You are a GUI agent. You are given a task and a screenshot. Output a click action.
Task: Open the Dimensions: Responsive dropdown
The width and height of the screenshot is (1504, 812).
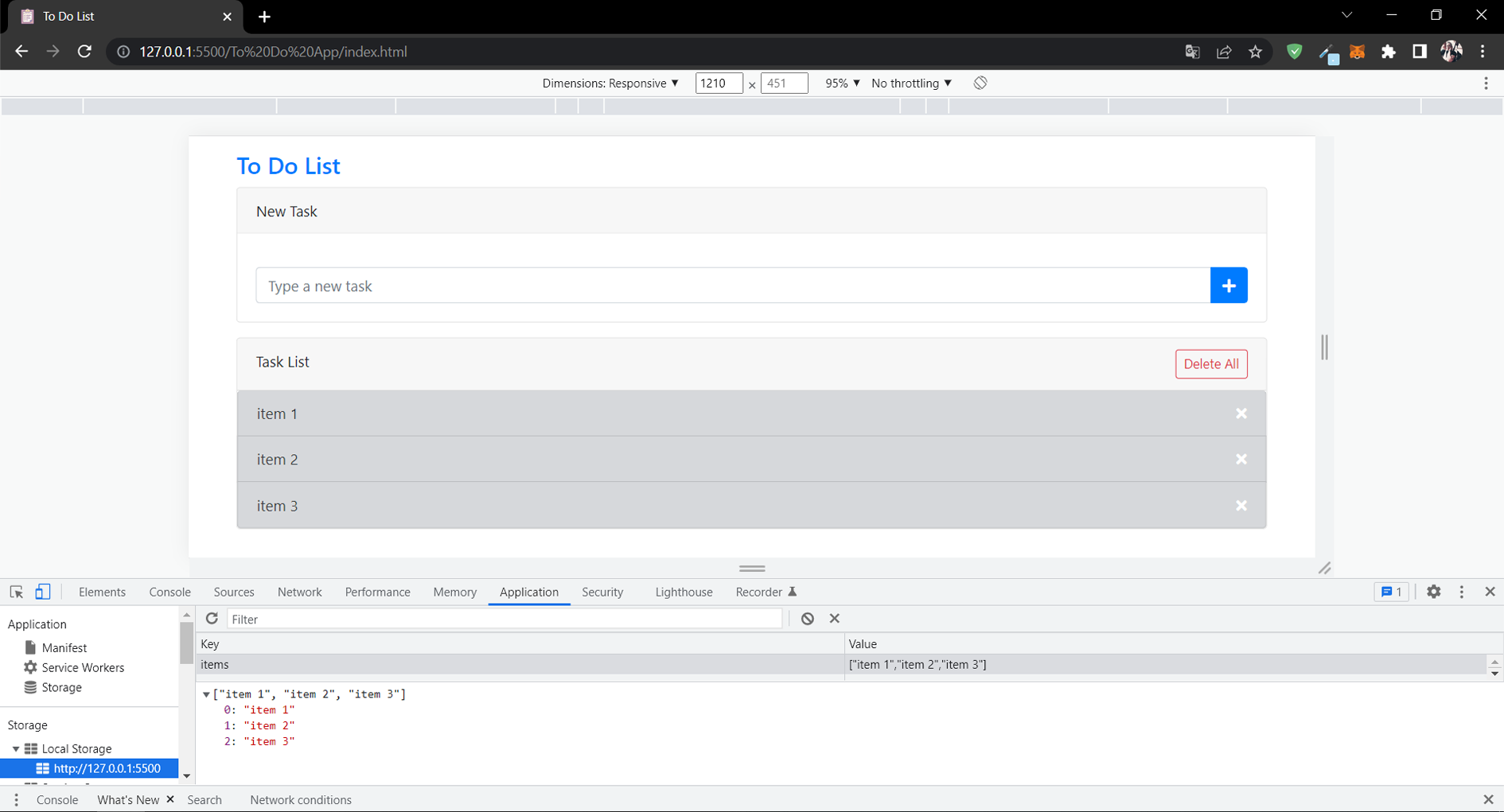tap(610, 83)
